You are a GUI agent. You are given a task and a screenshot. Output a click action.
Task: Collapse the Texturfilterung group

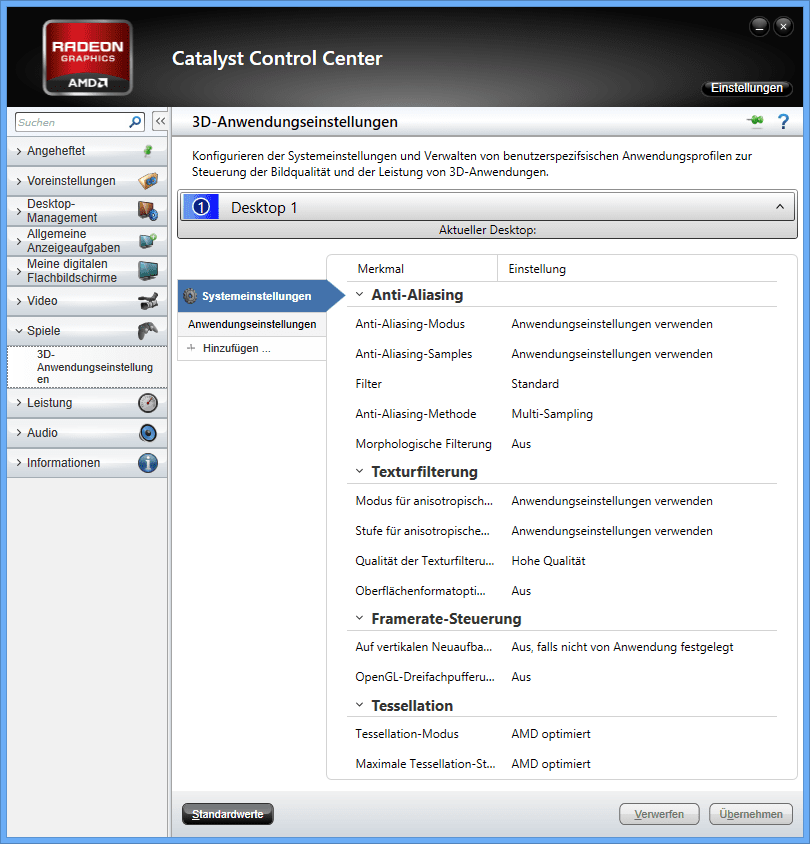pyautogui.click(x=360, y=471)
